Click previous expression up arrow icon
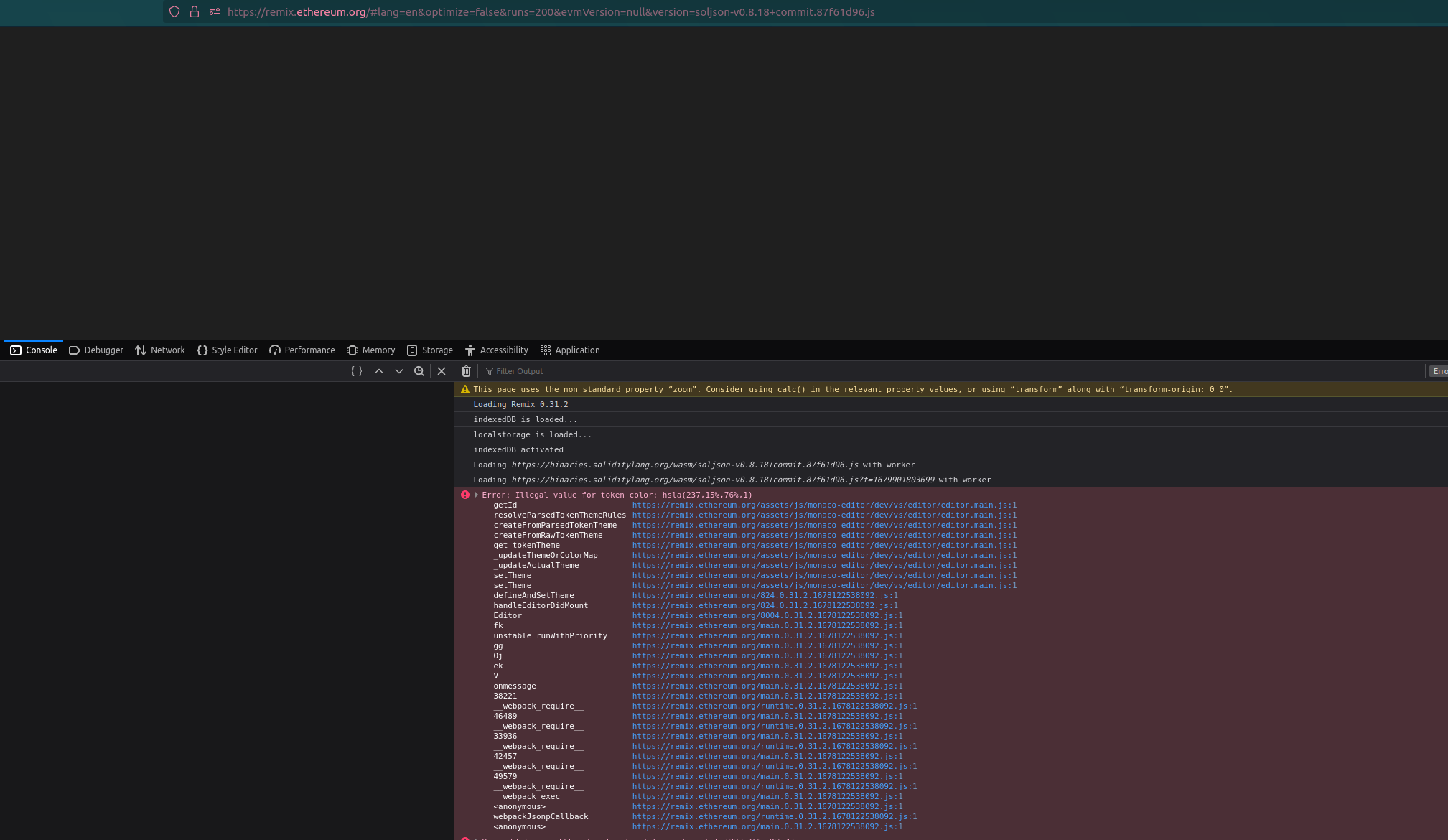This screenshot has height=840, width=1448. (379, 371)
